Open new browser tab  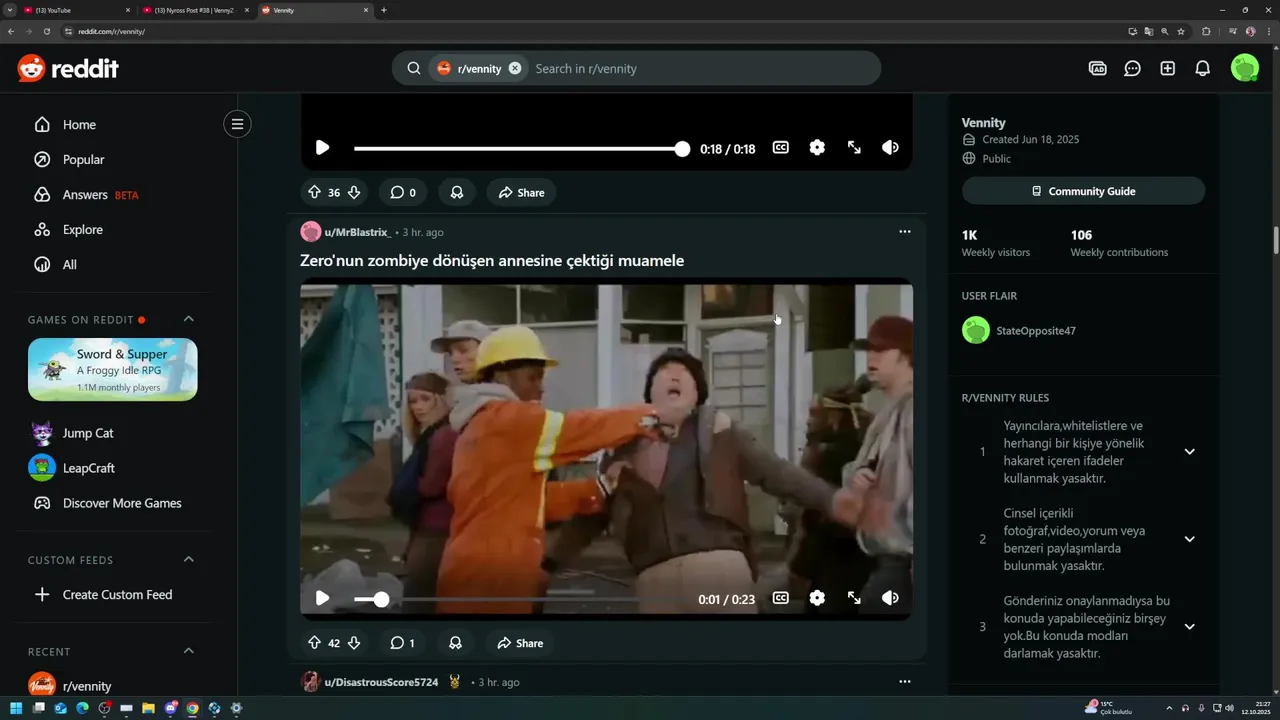tap(384, 10)
